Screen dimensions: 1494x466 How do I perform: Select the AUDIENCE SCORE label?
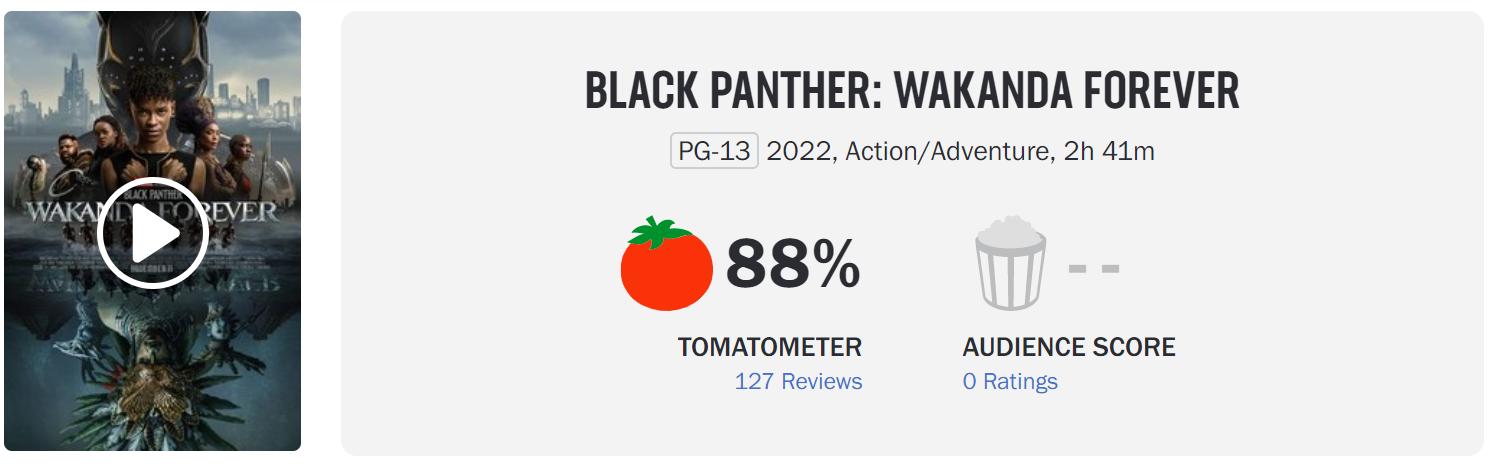tap(1069, 347)
